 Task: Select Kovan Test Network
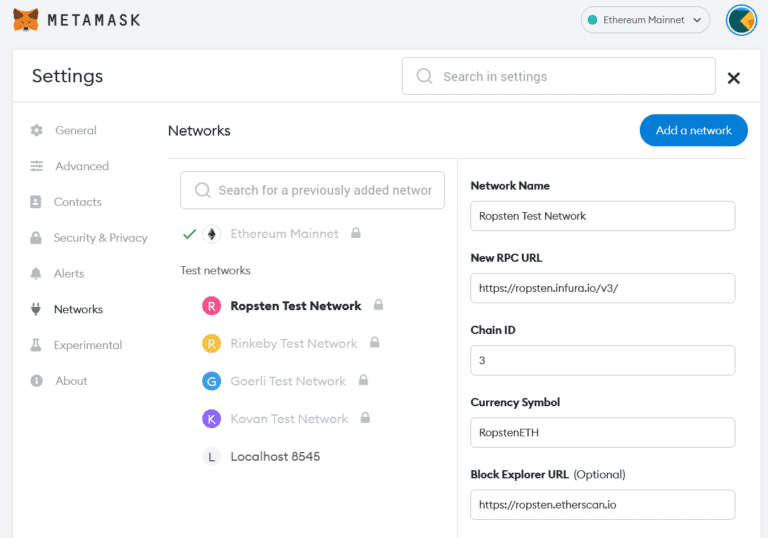tap(289, 419)
